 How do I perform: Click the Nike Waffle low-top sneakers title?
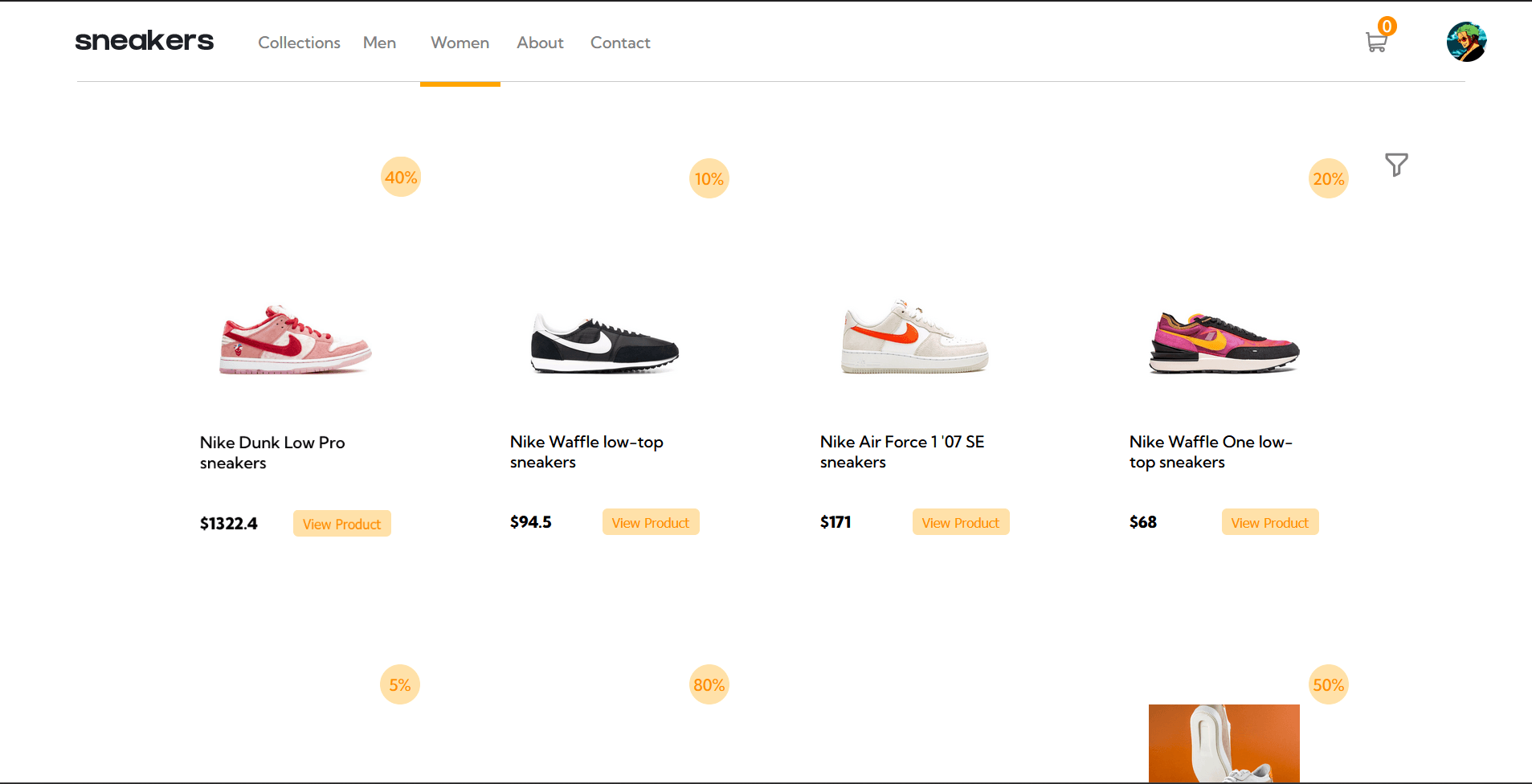[586, 452]
